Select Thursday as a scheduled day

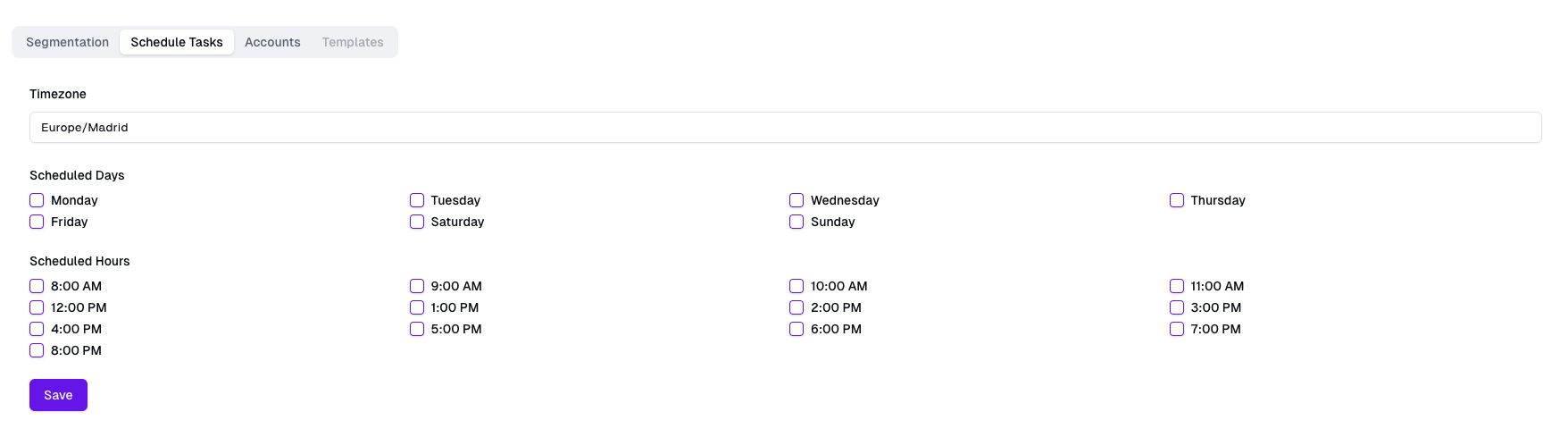click(x=1177, y=200)
